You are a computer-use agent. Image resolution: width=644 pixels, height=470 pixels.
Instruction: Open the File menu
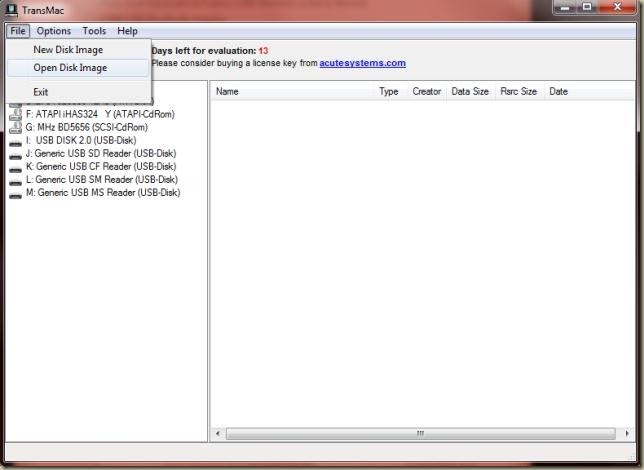18,31
